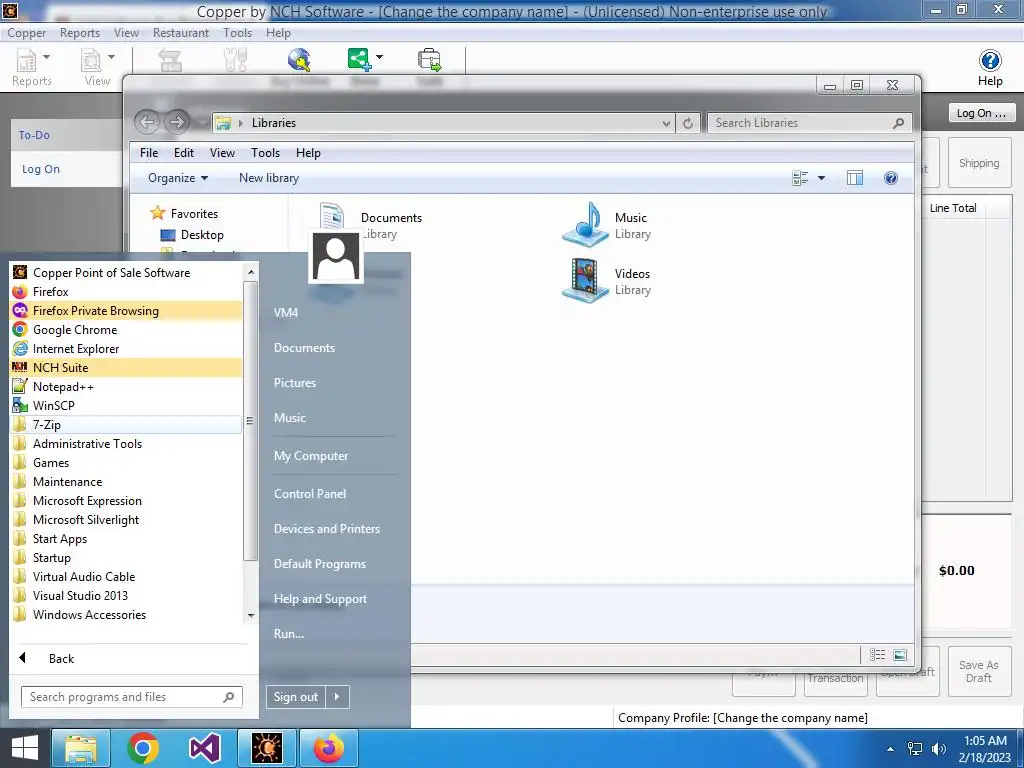Click the Search programs and files box
This screenshot has height=768, width=1024.
(131, 697)
